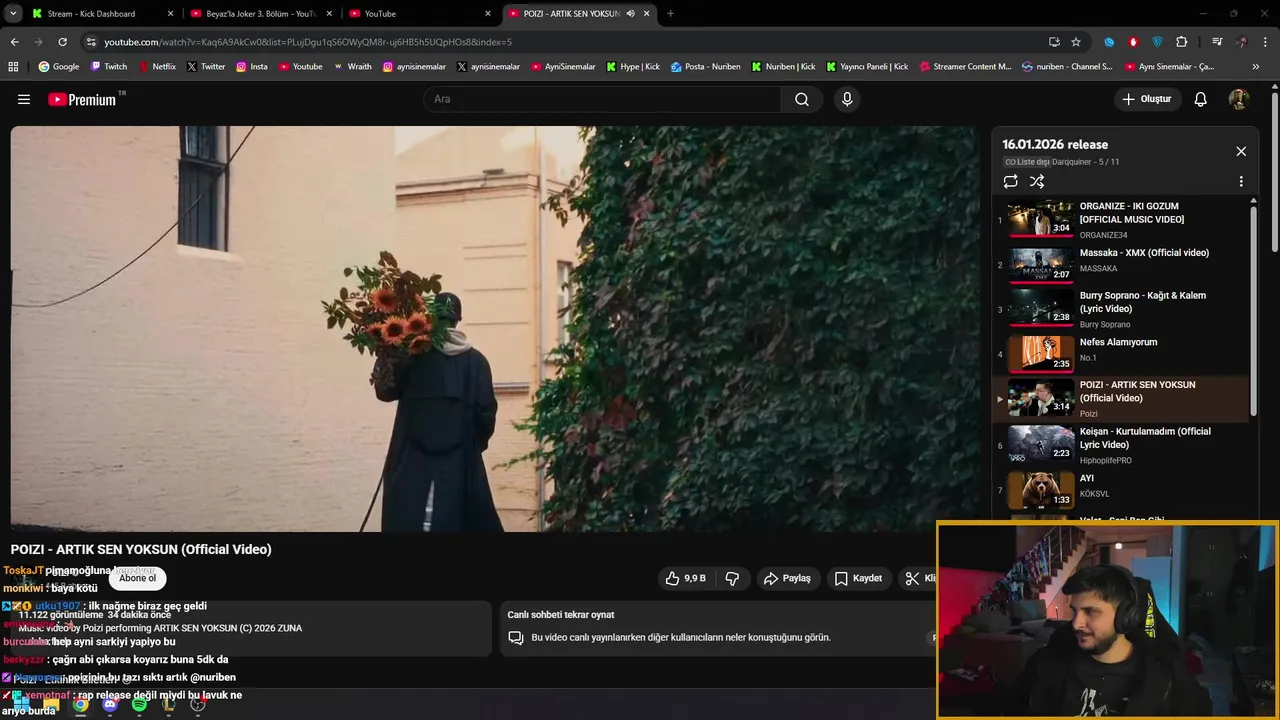Open Posta - Nuriben bookmark
This screenshot has height=720, width=1280.
(x=706, y=67)
